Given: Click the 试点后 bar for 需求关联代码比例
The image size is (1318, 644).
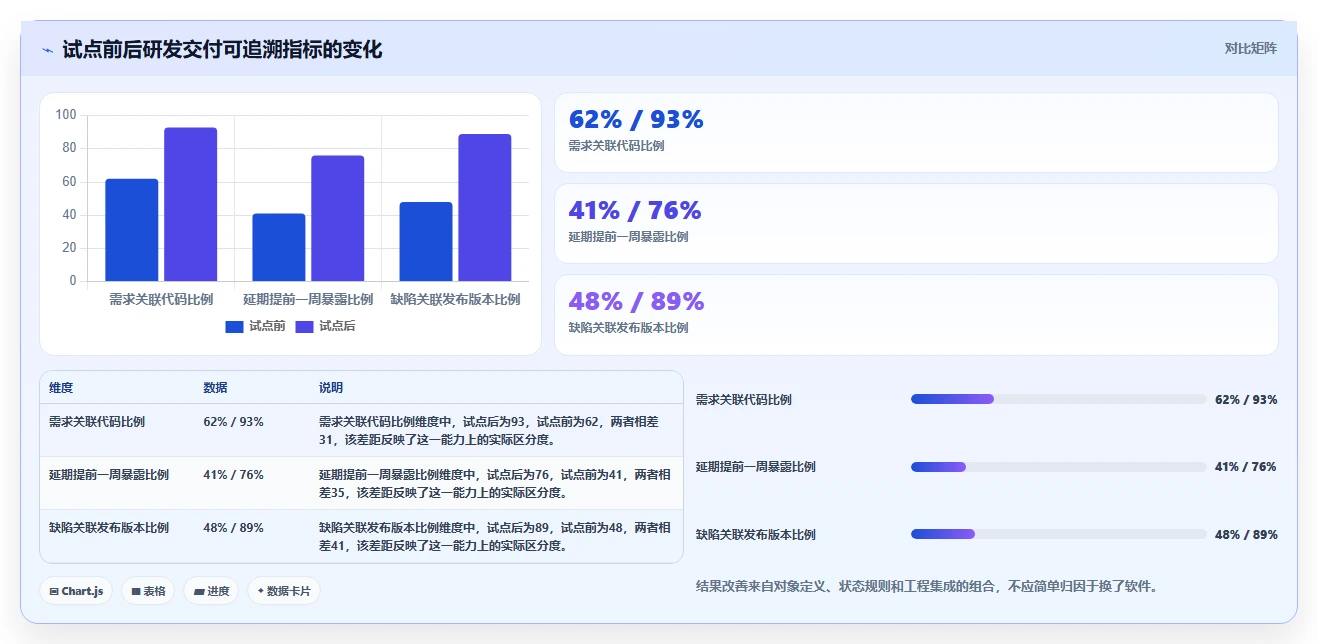Looking at the screenshot, I should tap(191, 204).
